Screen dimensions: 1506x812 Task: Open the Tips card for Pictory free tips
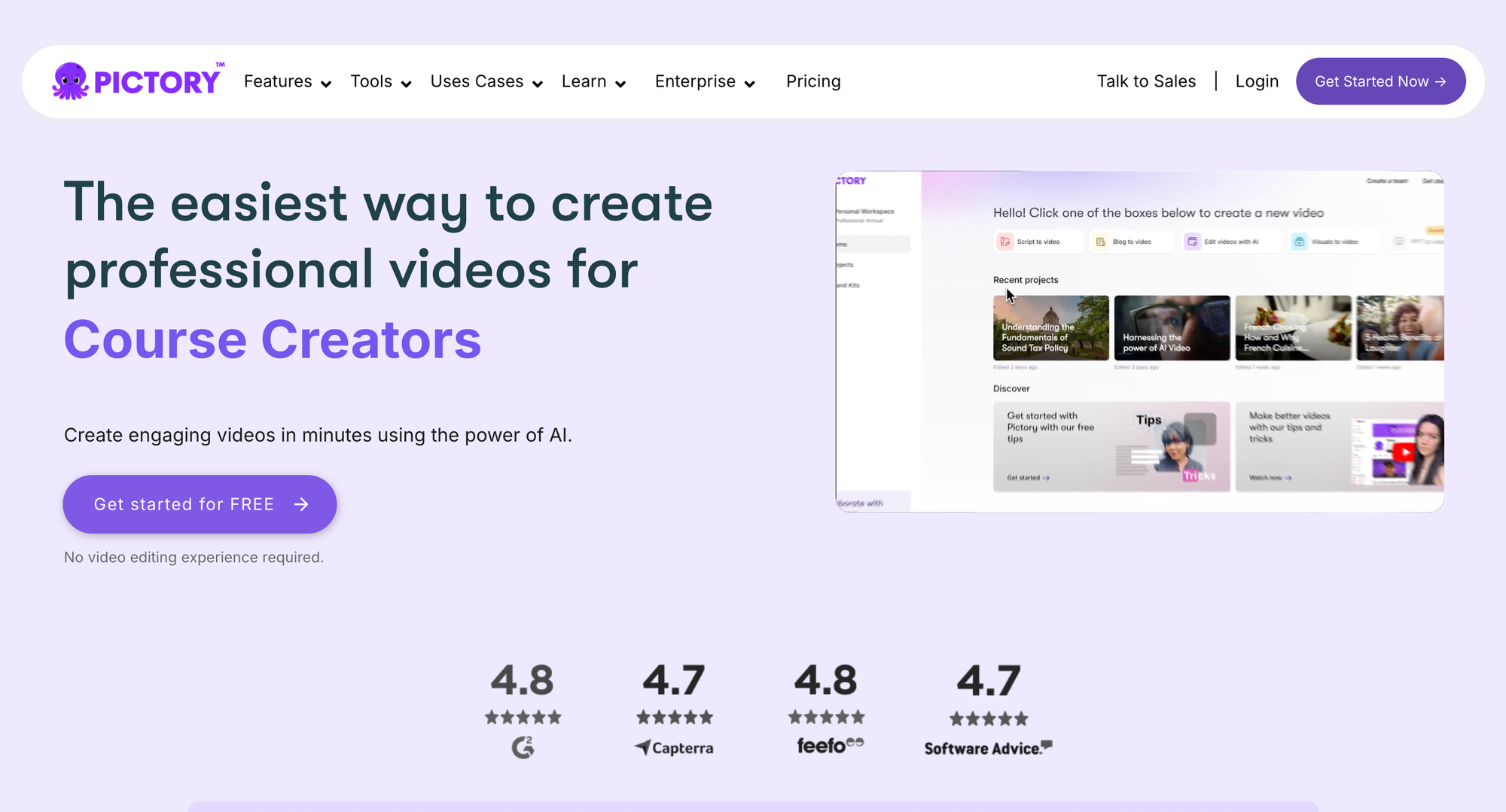[x=1111, y=446]
